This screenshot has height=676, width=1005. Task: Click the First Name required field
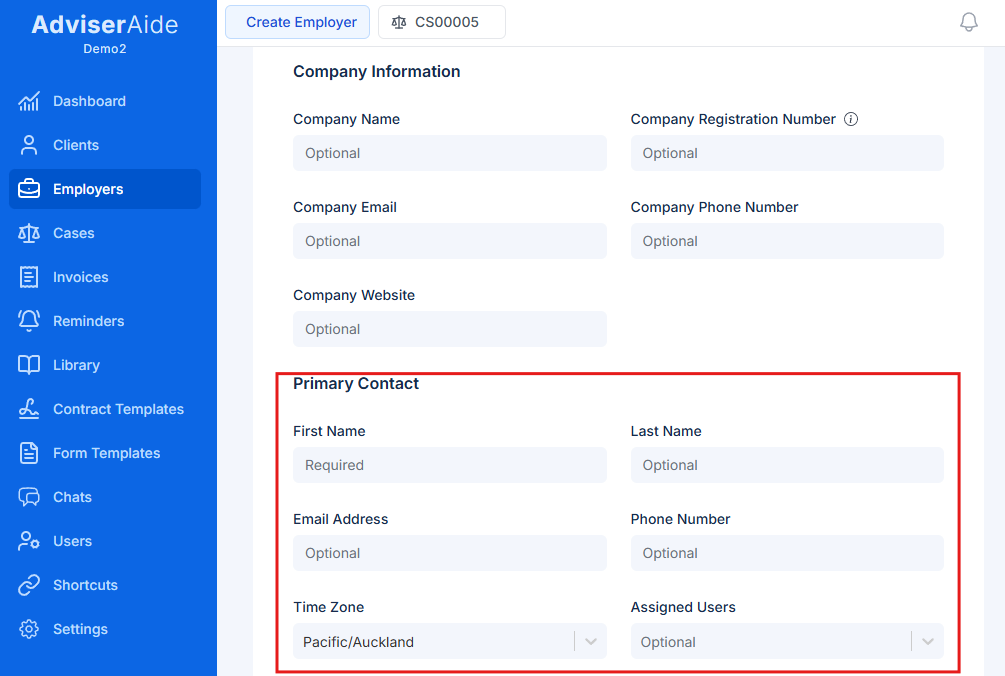coord(450,465)
